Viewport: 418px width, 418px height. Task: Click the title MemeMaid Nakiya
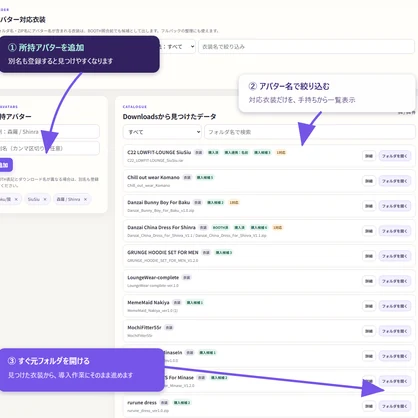(148, 302)
